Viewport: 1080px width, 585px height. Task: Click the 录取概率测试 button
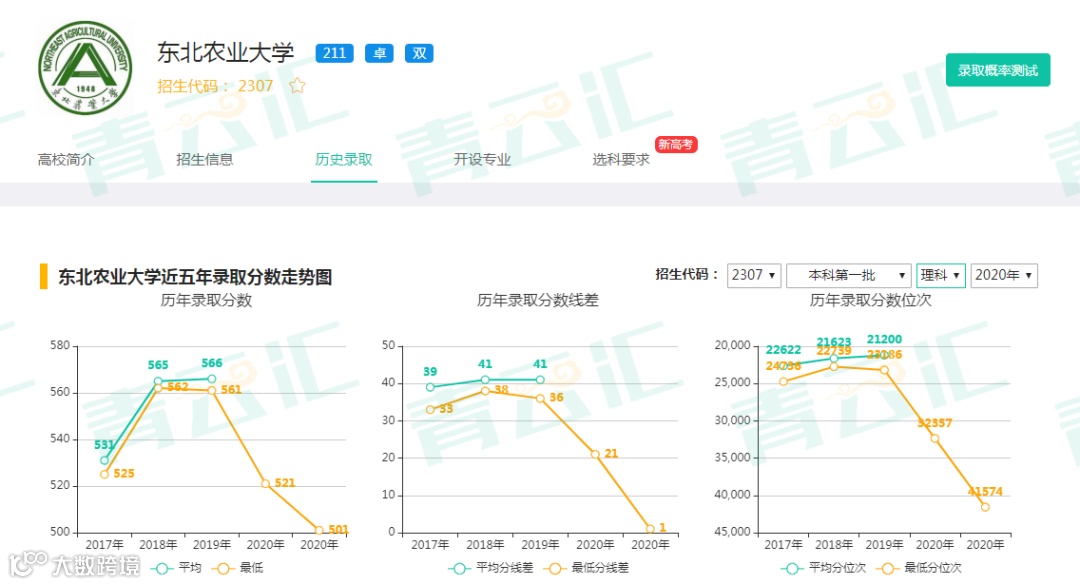997,70
